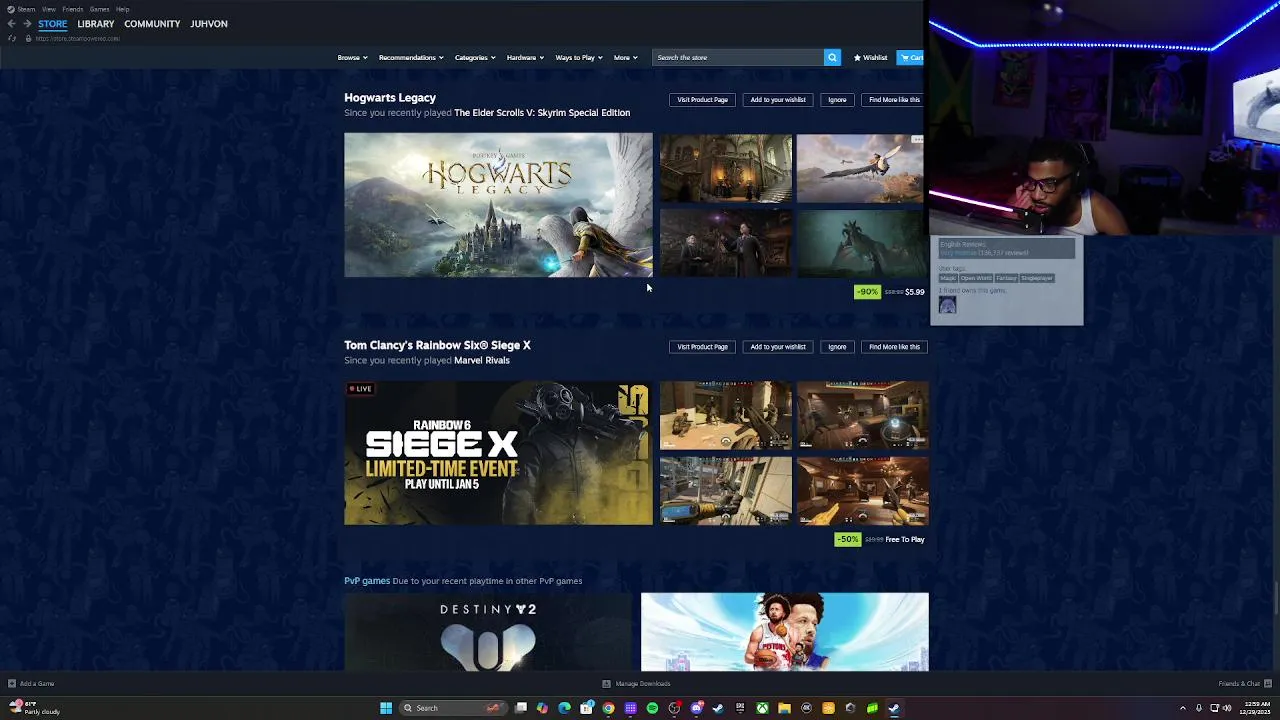Open the weather widget

34,708
